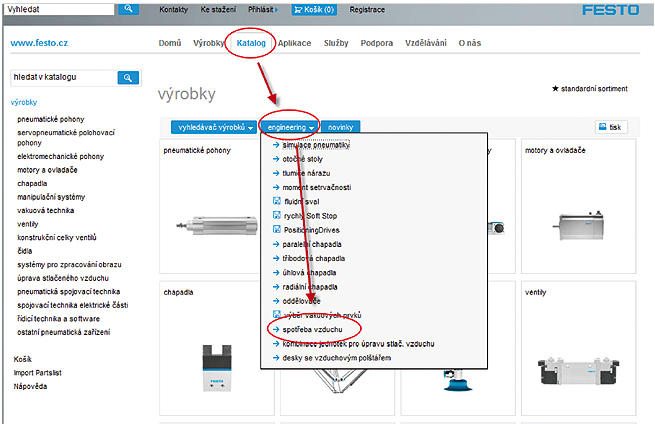Open manipulační systémy in sidebar
Viewport: 655px width, 426px height.
pyautogui.click(x=51, y=197)
